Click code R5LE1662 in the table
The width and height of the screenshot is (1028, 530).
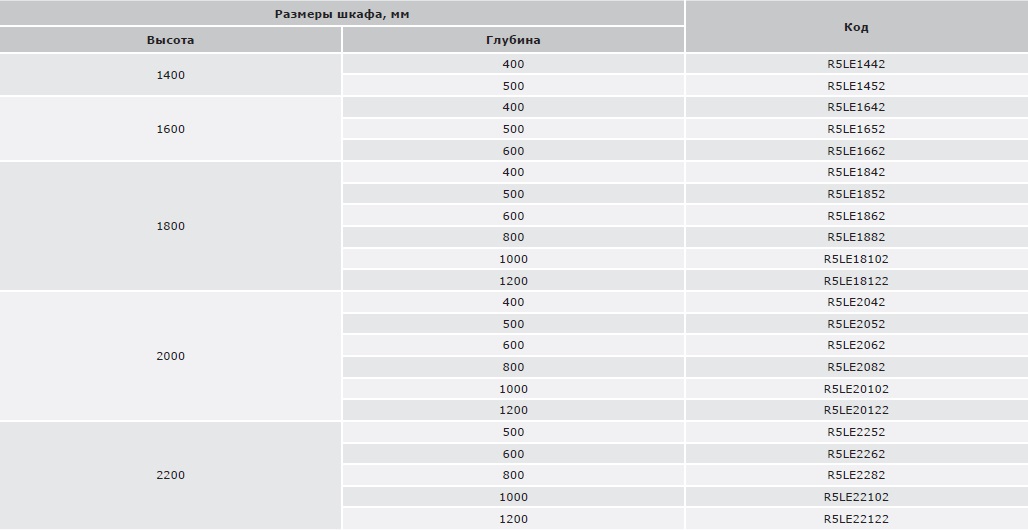point(856,151)
